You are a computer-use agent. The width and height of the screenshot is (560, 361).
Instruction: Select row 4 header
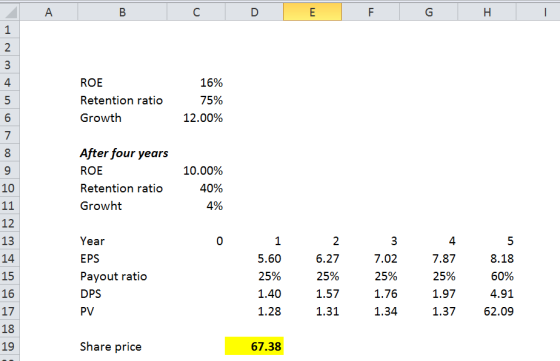[10, 82]
